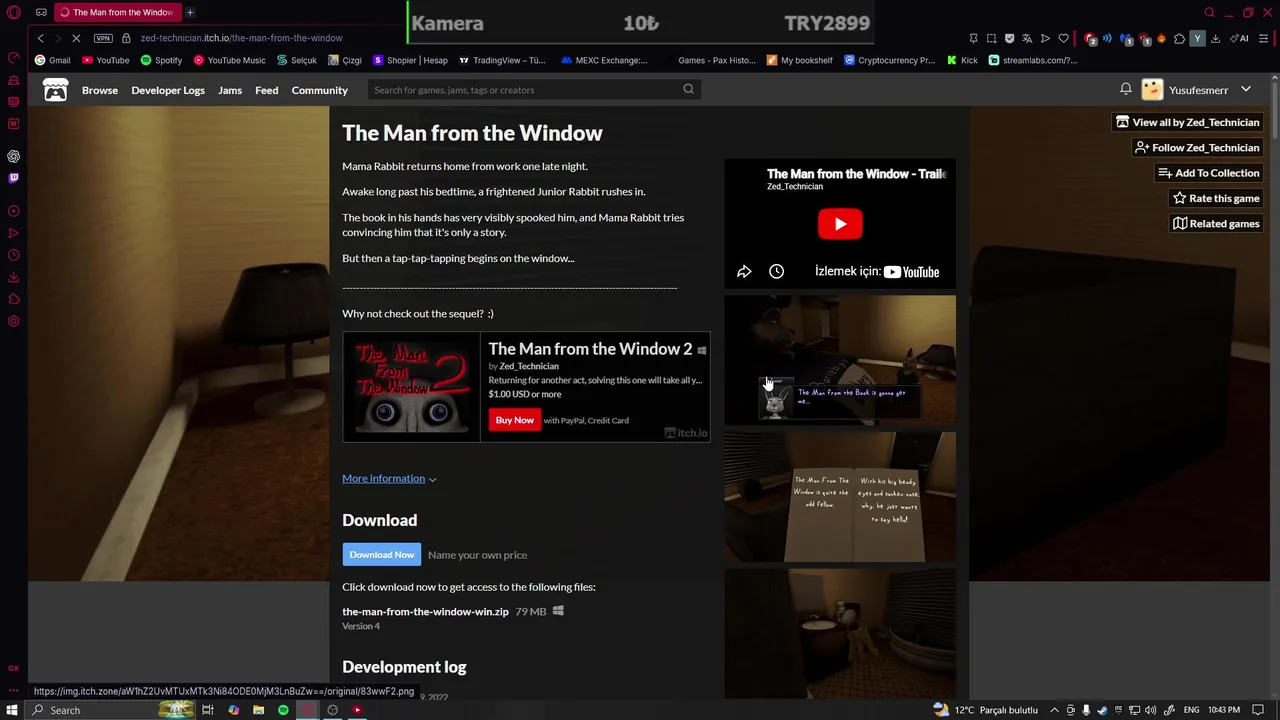This screenshot has height=720, width=1280.
Task: Expand More information section
Action: pyautogui.click(x=389, y=478)
